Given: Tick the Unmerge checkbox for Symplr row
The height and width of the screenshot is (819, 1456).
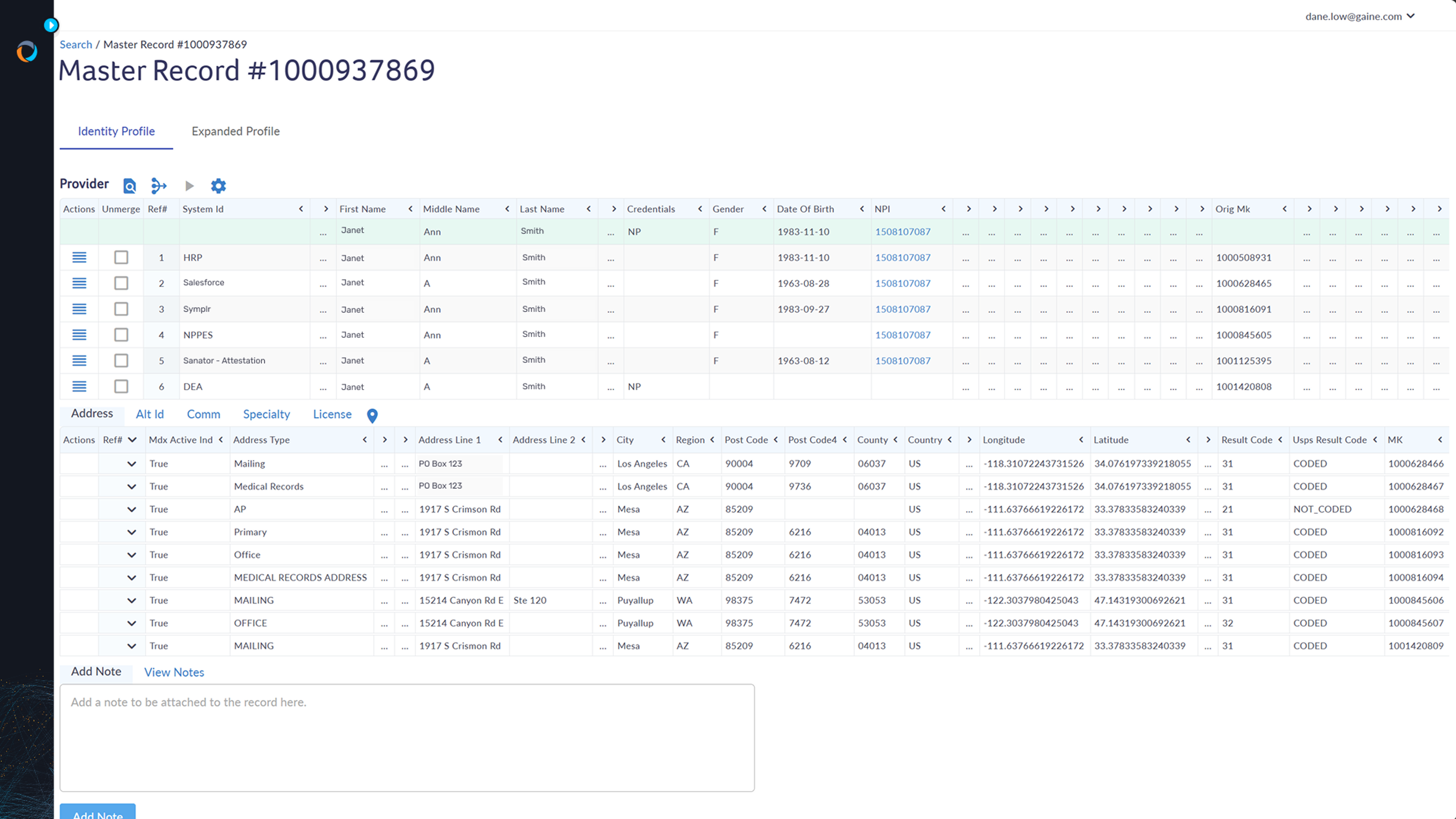Looking at the screenshot, I should [121, 309].
